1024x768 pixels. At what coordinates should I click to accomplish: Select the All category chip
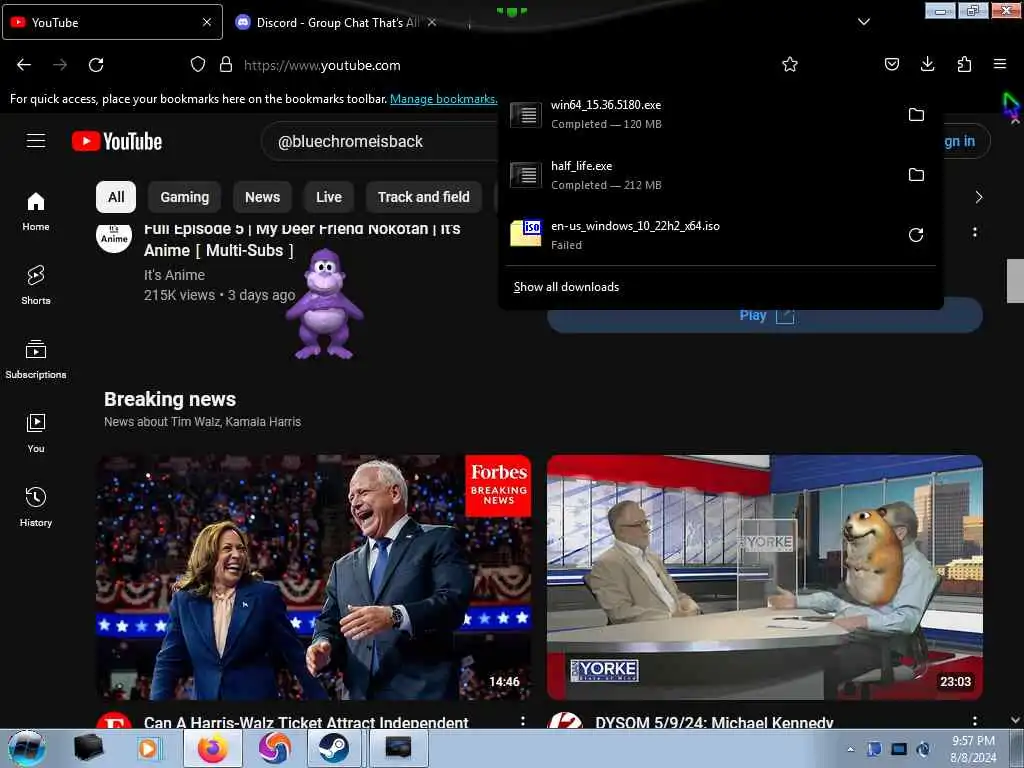[x=116, y=197]
